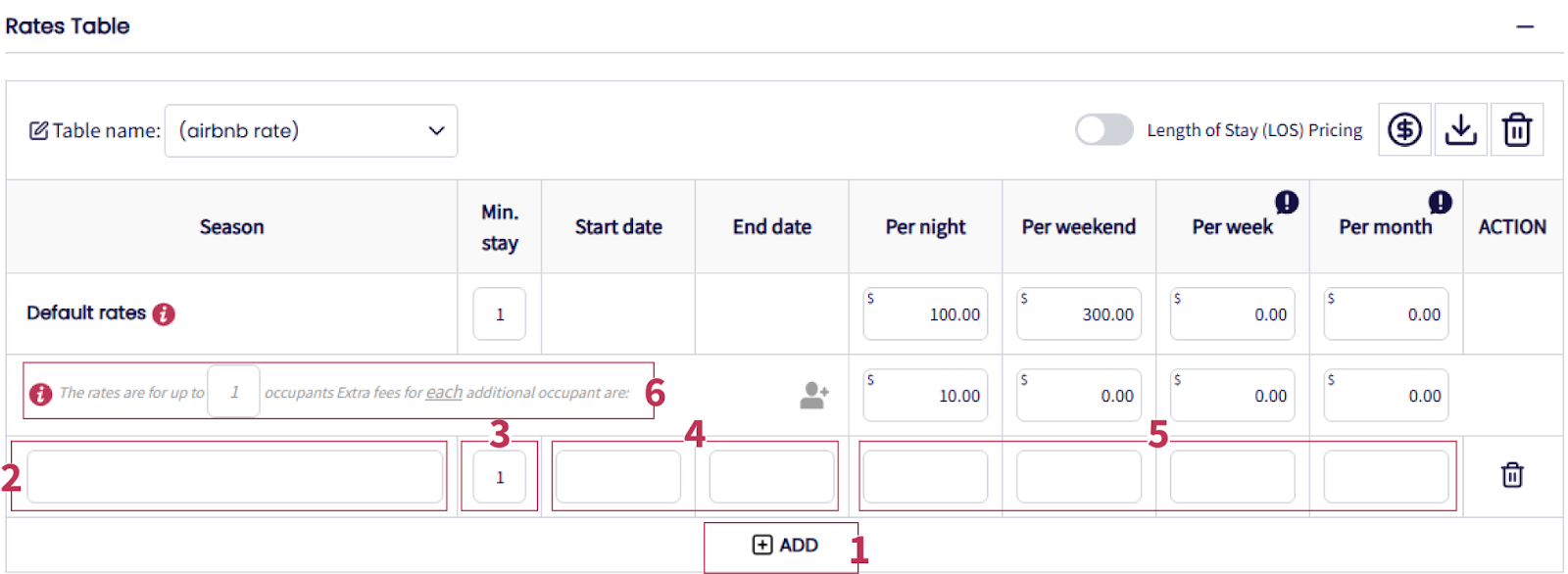Screen dimensions: 1568x574
Task: Click the new season name field
Action: 234,477
